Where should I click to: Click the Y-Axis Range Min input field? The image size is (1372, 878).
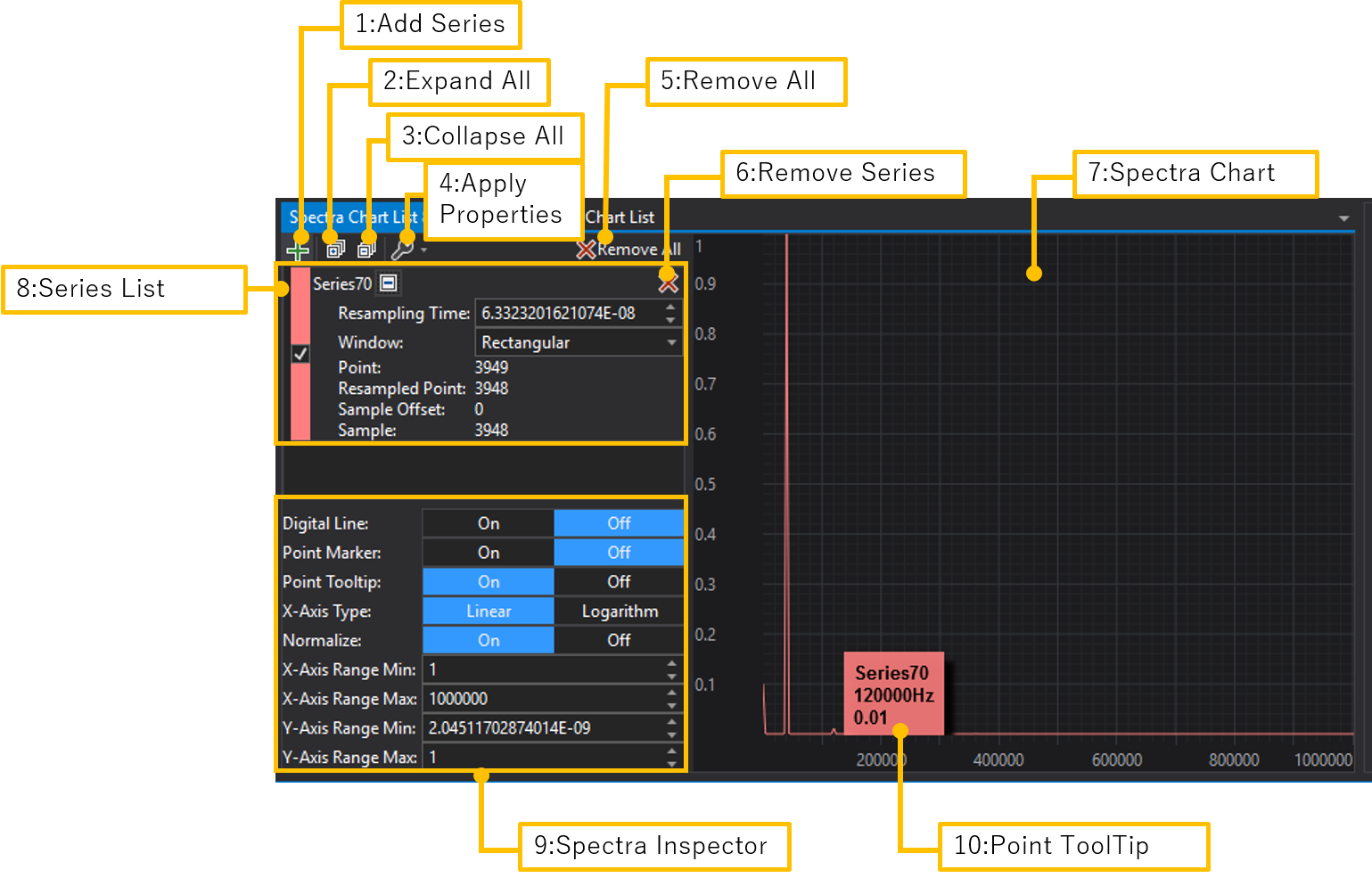pyautogui.click(x=542, y=728)
